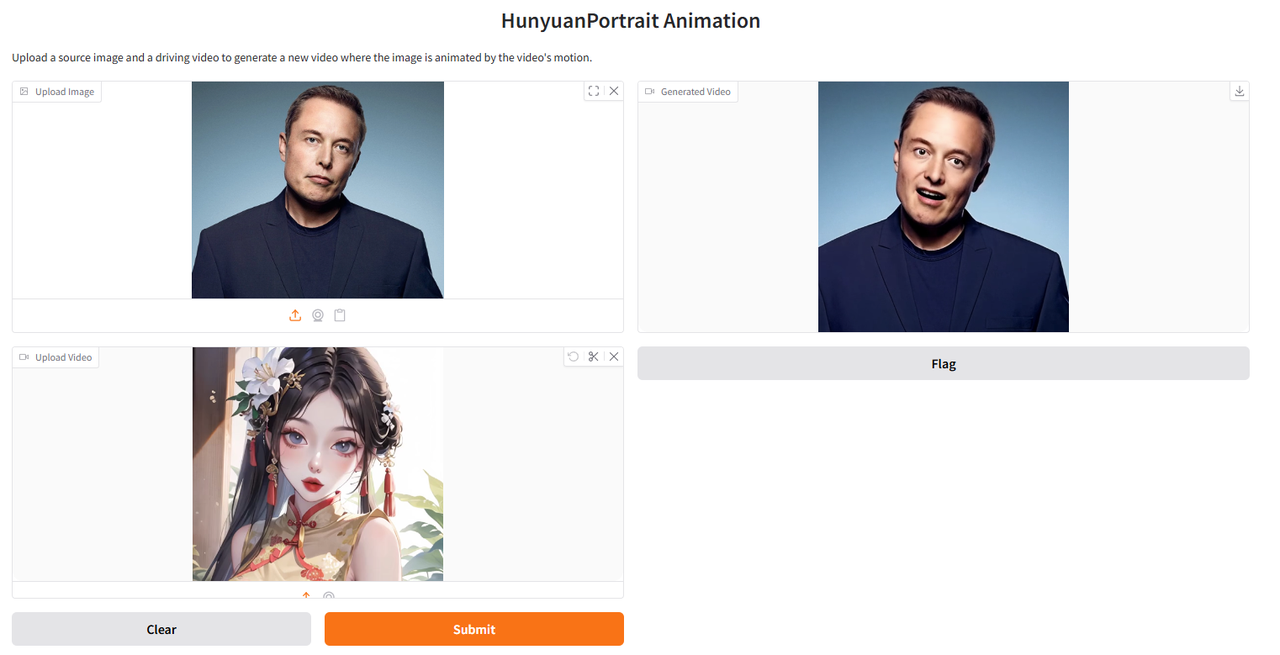The image size is (1280, 655).
Task: Click the "Upload Video" label
Action: [x=56, y=357]
